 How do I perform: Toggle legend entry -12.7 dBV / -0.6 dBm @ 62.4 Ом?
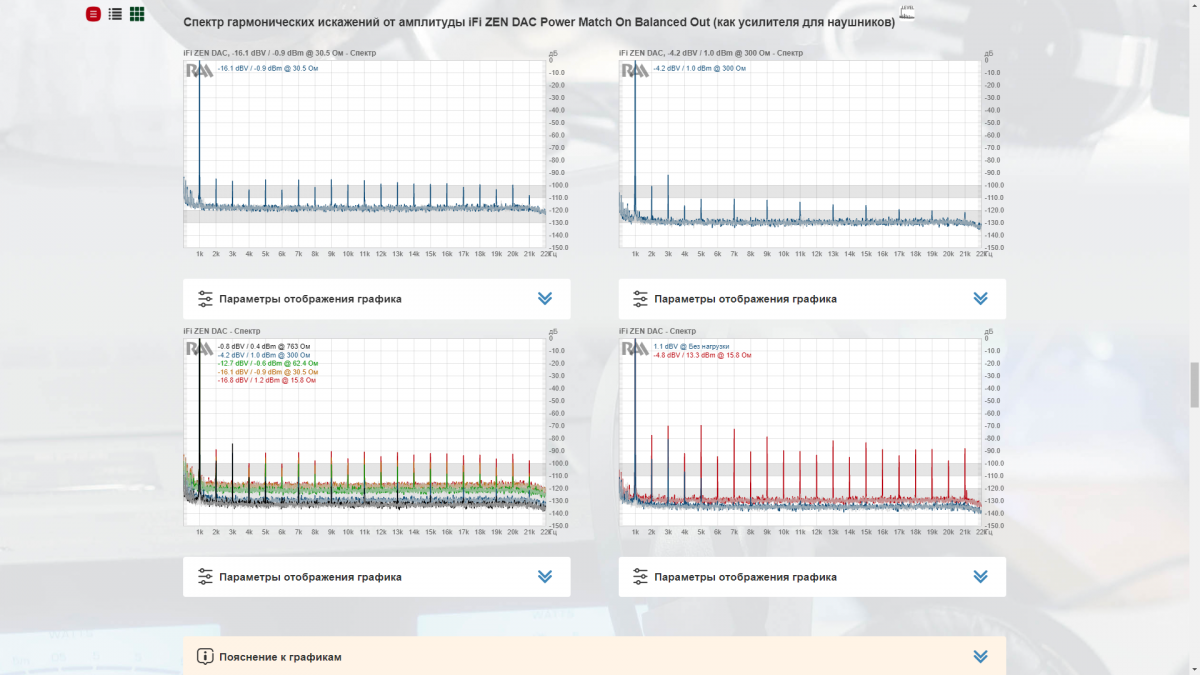tap(267, 363)
